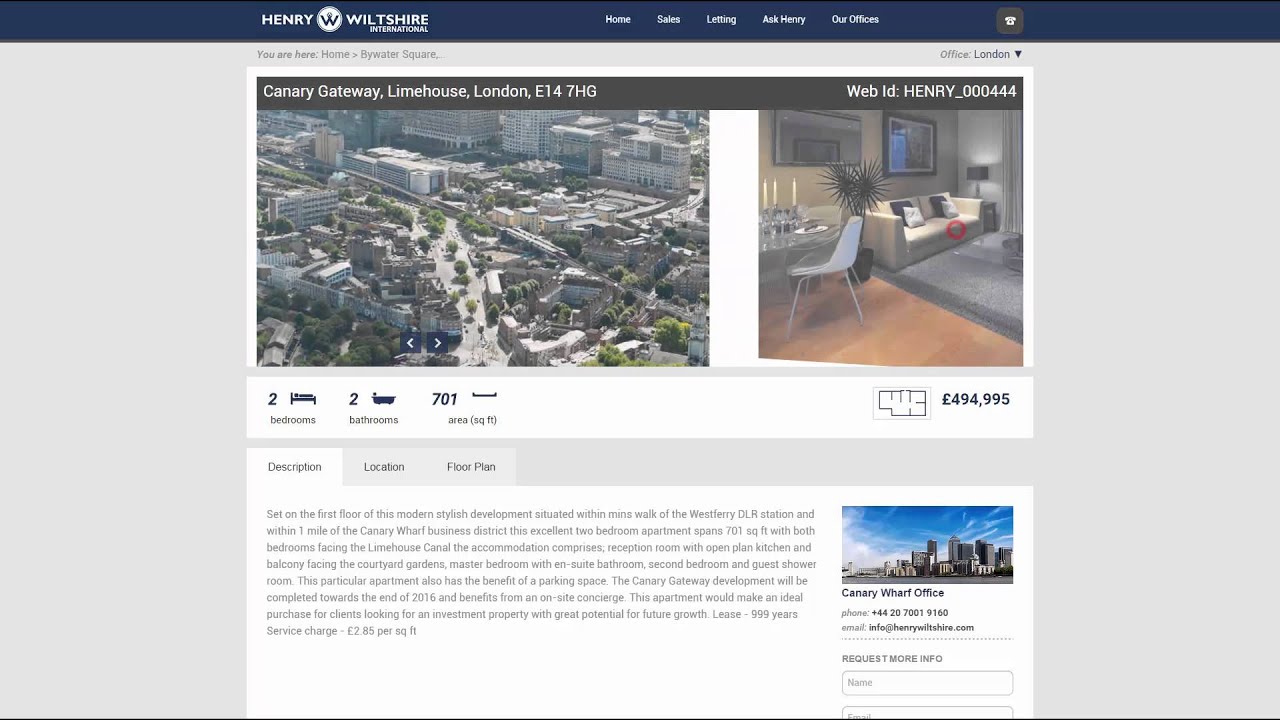
Task: Click the bathrooms bathtub icon
Action: [384, 398]
